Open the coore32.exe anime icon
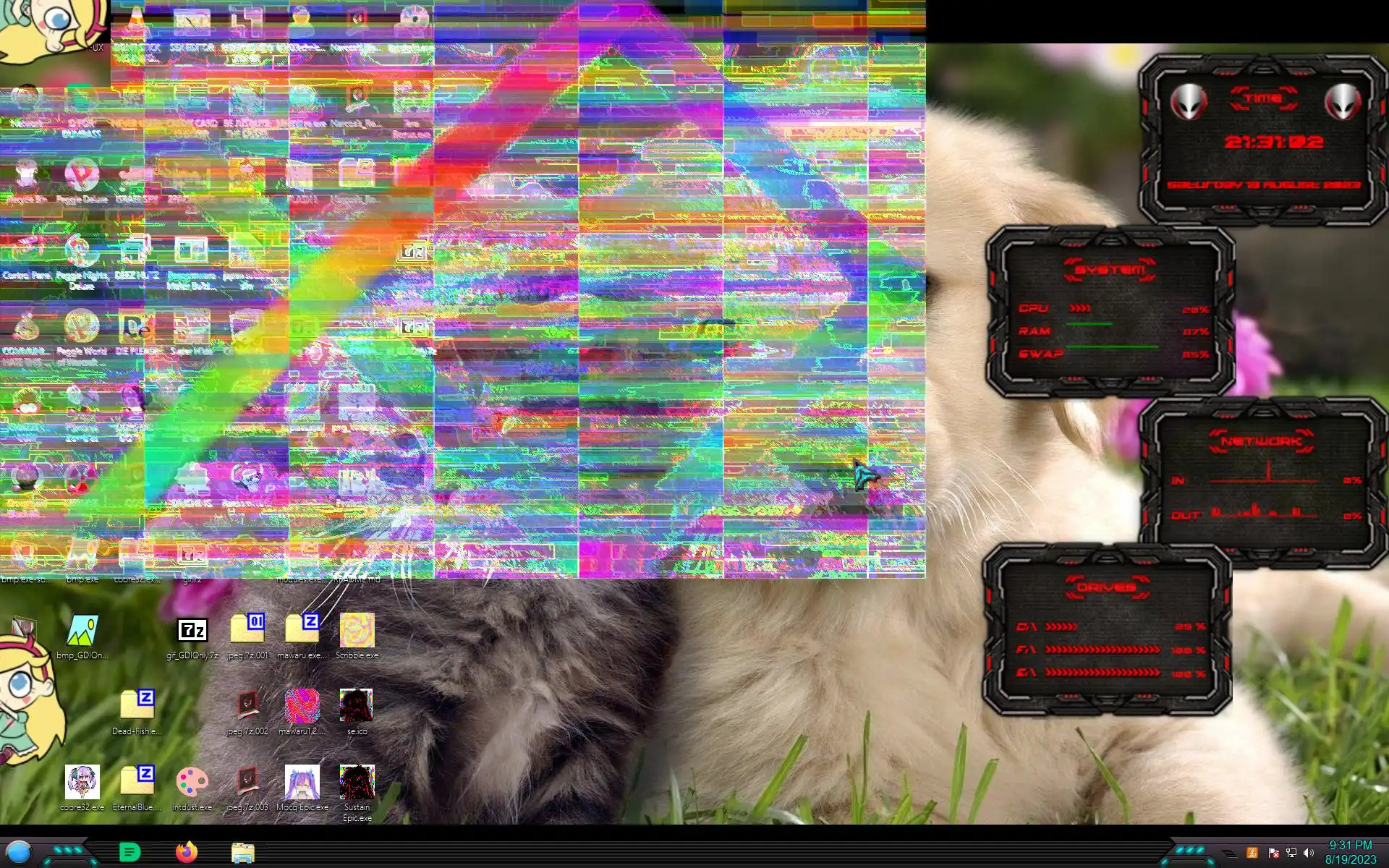The width and height of the screenshot is (1389, 868). pos(82,783)
